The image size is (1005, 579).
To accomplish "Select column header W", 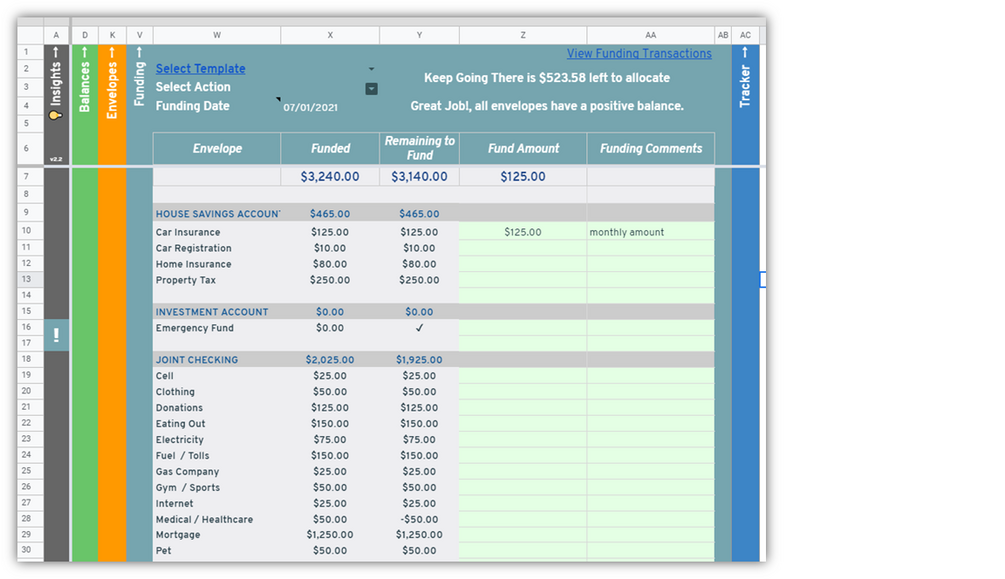I will 217,35.
